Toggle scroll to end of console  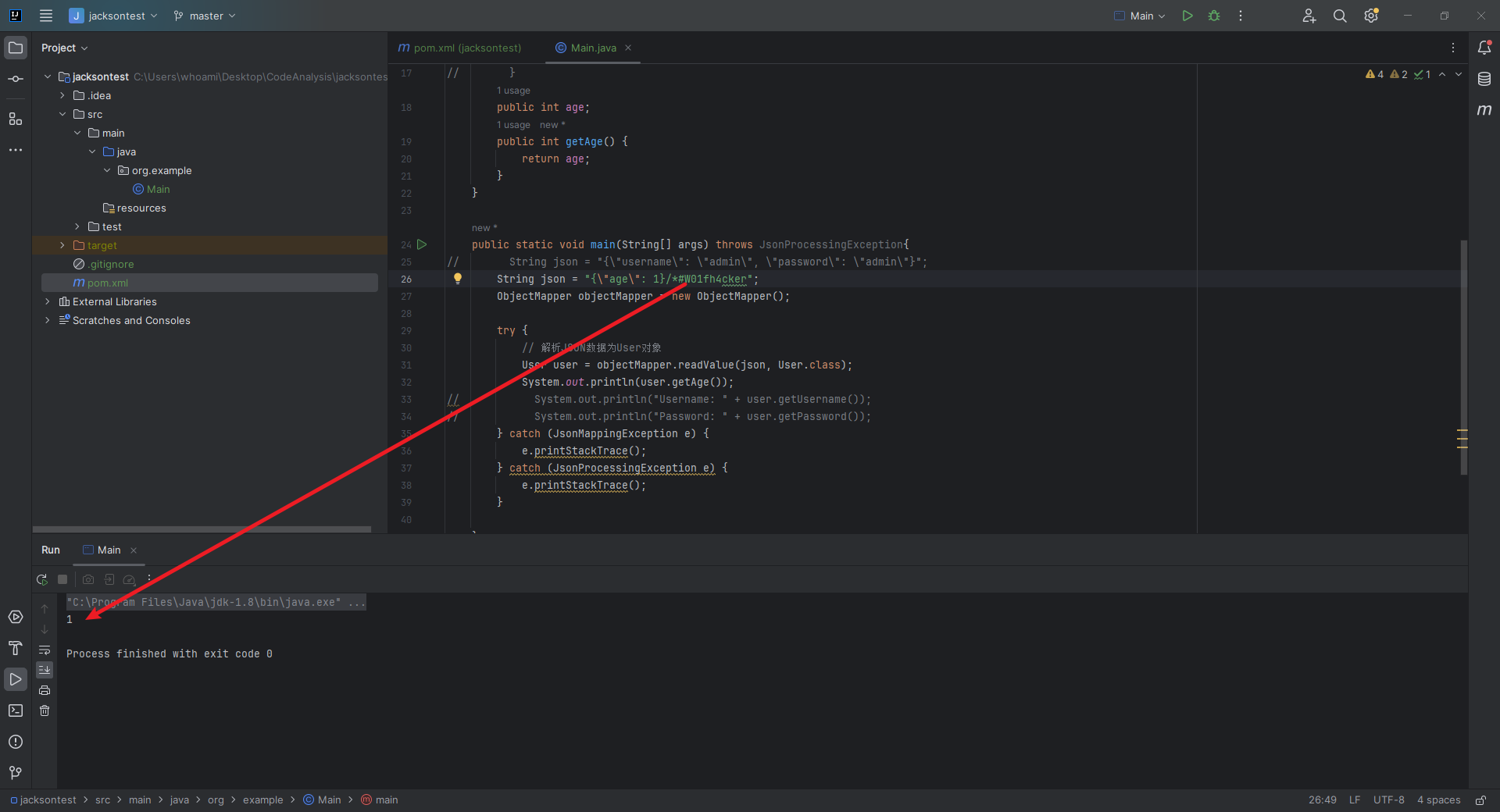tap(45, 670)
